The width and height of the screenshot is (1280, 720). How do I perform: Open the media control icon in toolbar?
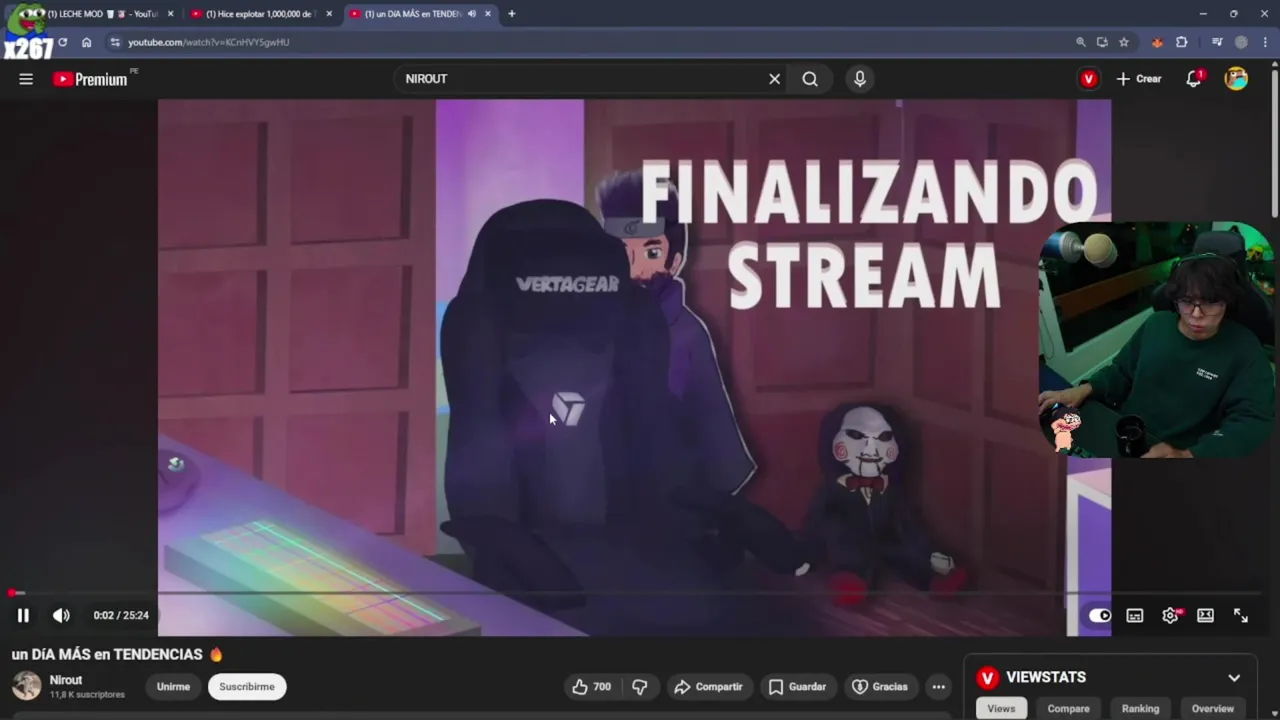[1217, 42]
